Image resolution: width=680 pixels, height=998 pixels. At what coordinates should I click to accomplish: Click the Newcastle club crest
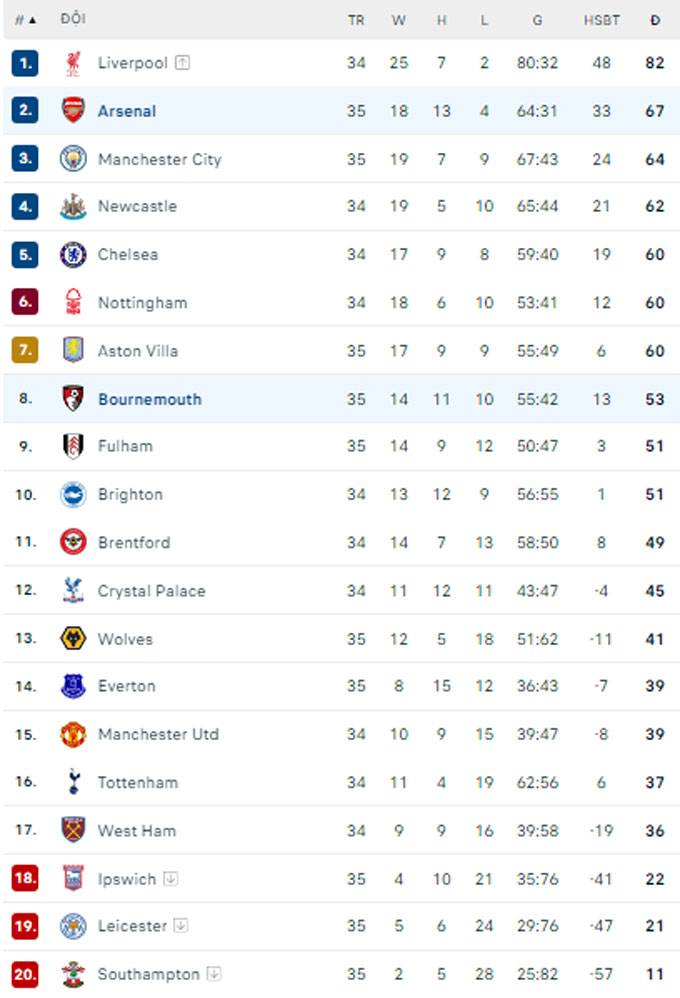tap(73, 206)
